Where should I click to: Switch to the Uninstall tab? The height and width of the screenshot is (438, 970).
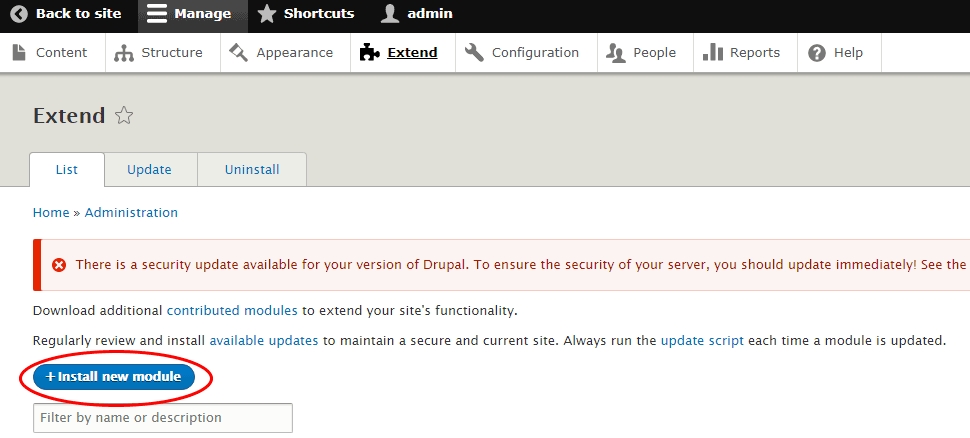252,170
